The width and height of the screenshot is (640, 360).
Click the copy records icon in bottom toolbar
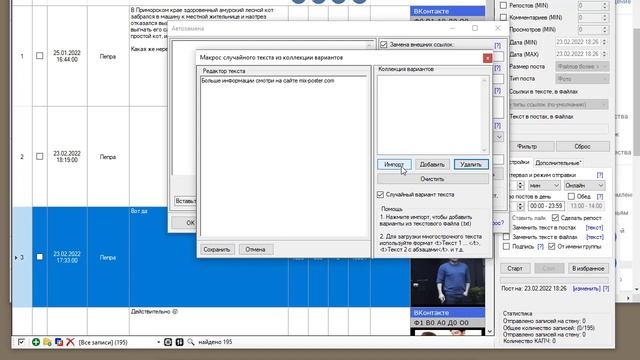click(x=59, y=342)
